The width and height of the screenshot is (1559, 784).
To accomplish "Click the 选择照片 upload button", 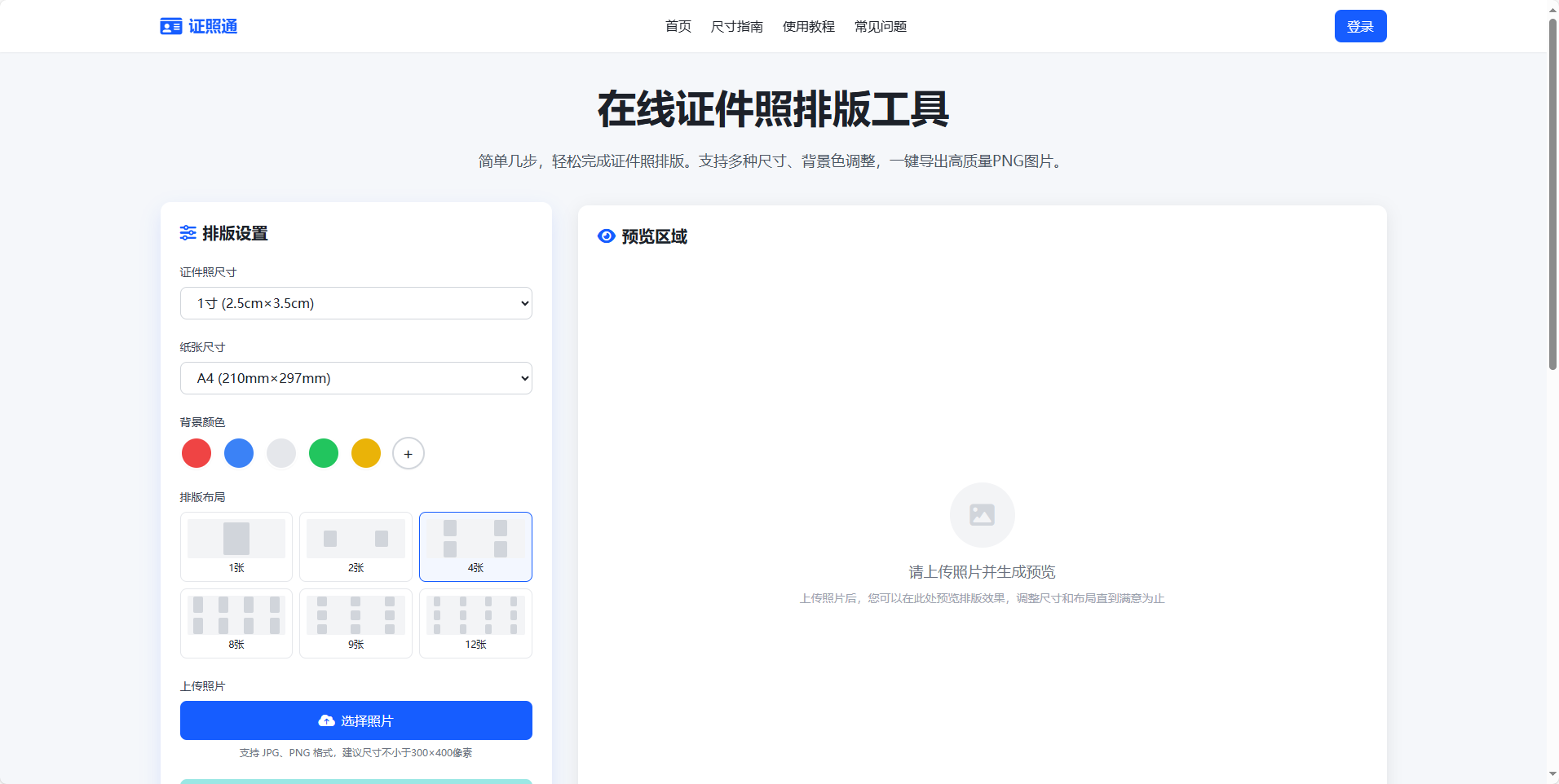I will pyautogui.click(x=356, y=720).
